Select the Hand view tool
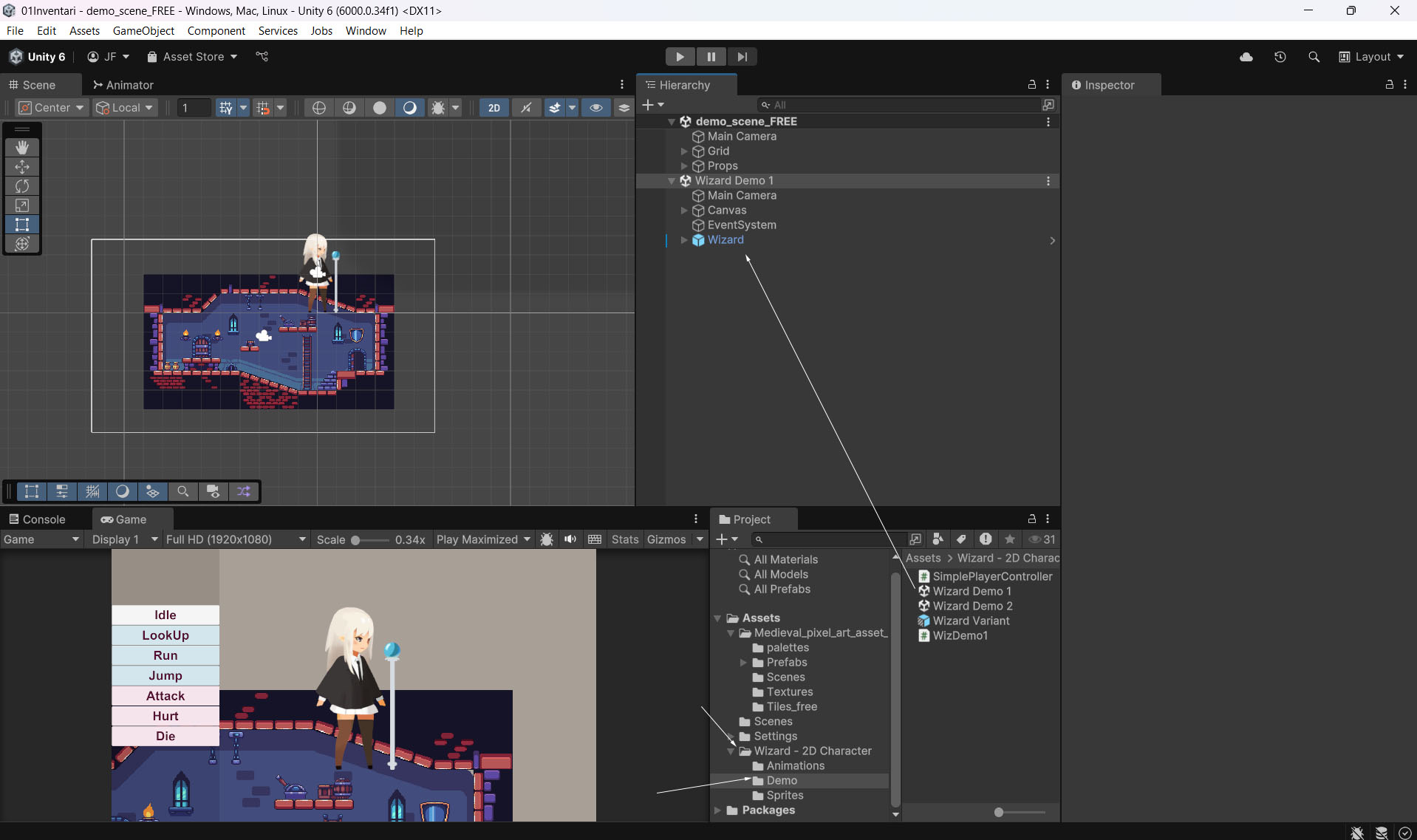The height and width of the screenshot is (840, 1417). click(22, 148)
